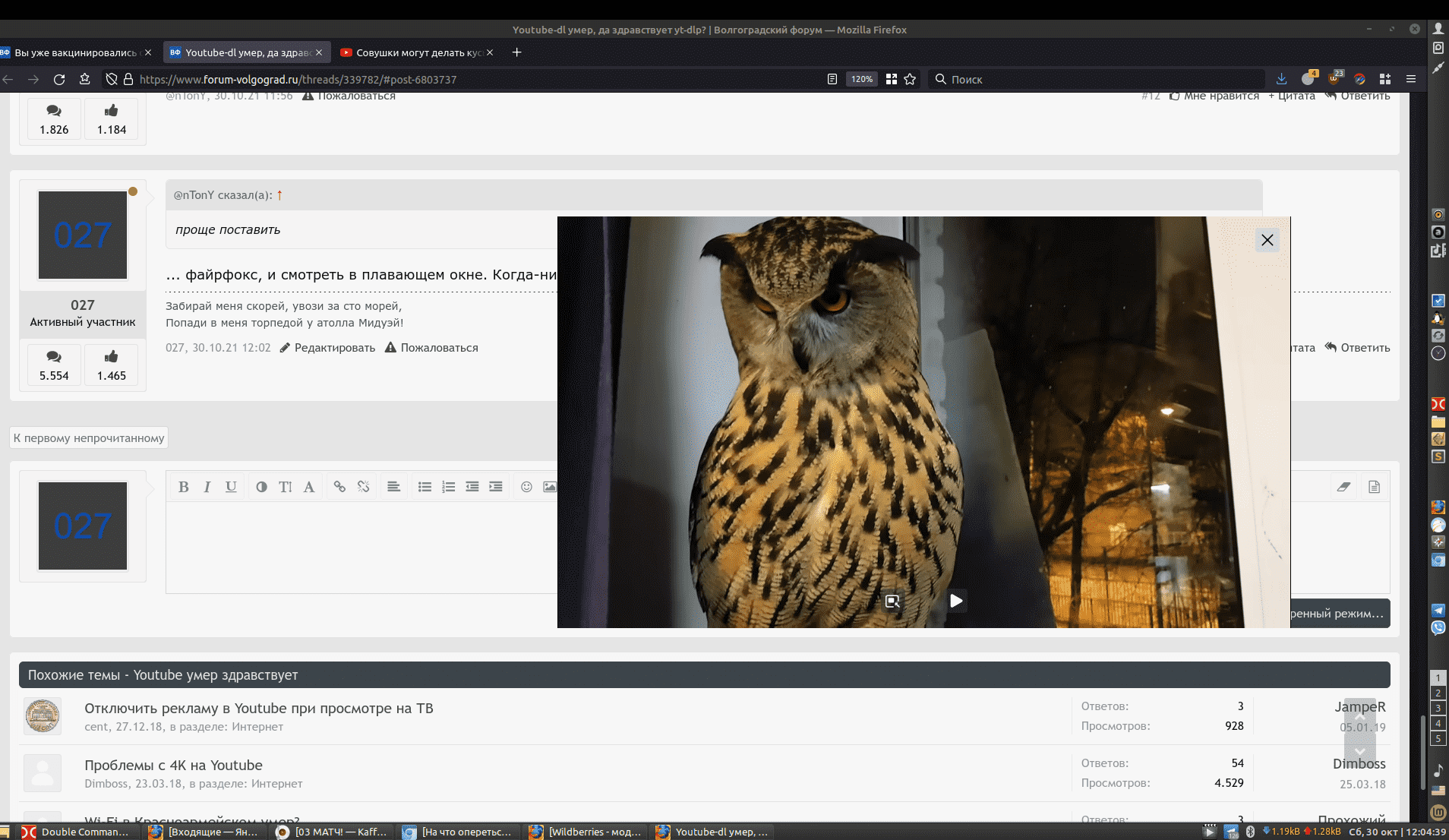Toggle bold formatting in reply editor
Image resolution: width=1449 pixels, height=840 pixels.
(x=183, y=487)
